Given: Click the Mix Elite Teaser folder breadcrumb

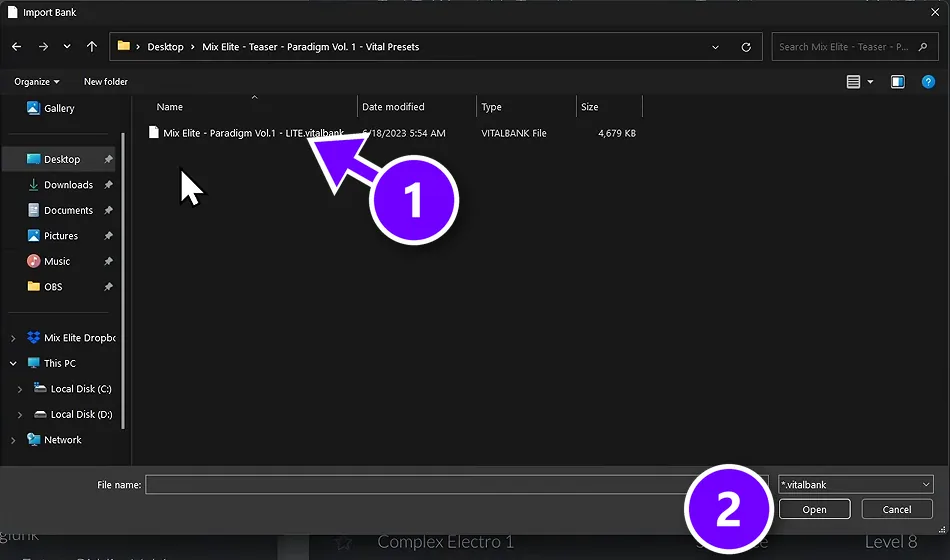Looking at the screenshot, I should tap(310, 47).
